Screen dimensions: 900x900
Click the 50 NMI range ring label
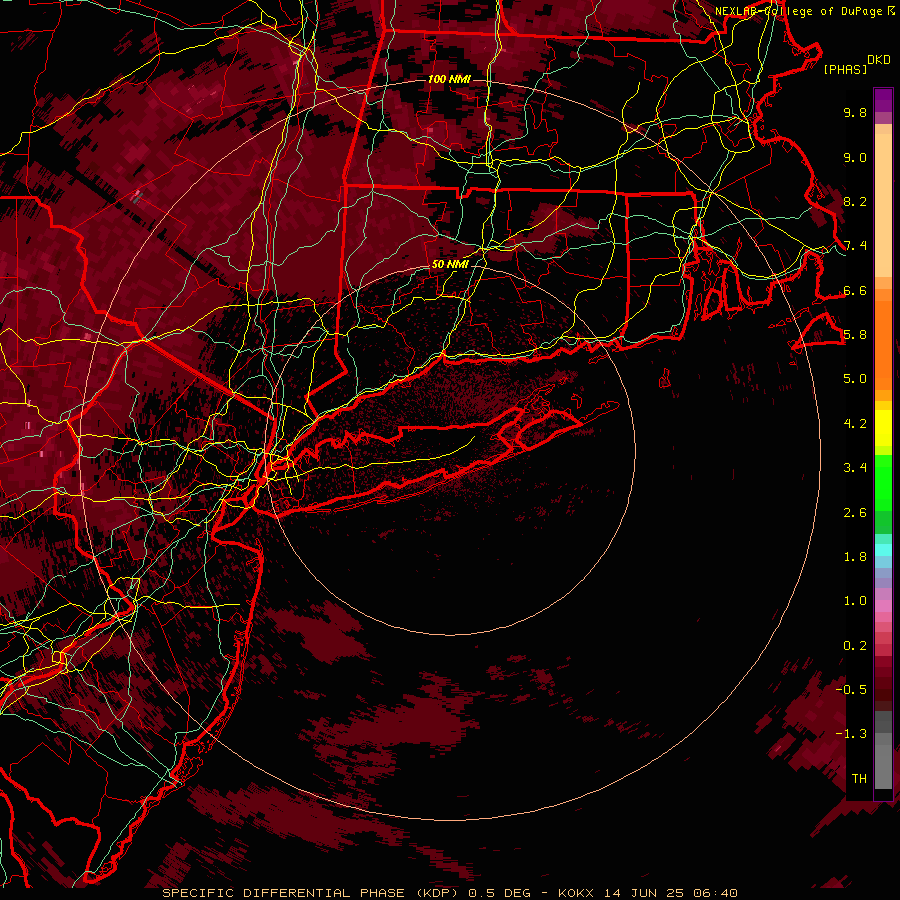point(450,264)
